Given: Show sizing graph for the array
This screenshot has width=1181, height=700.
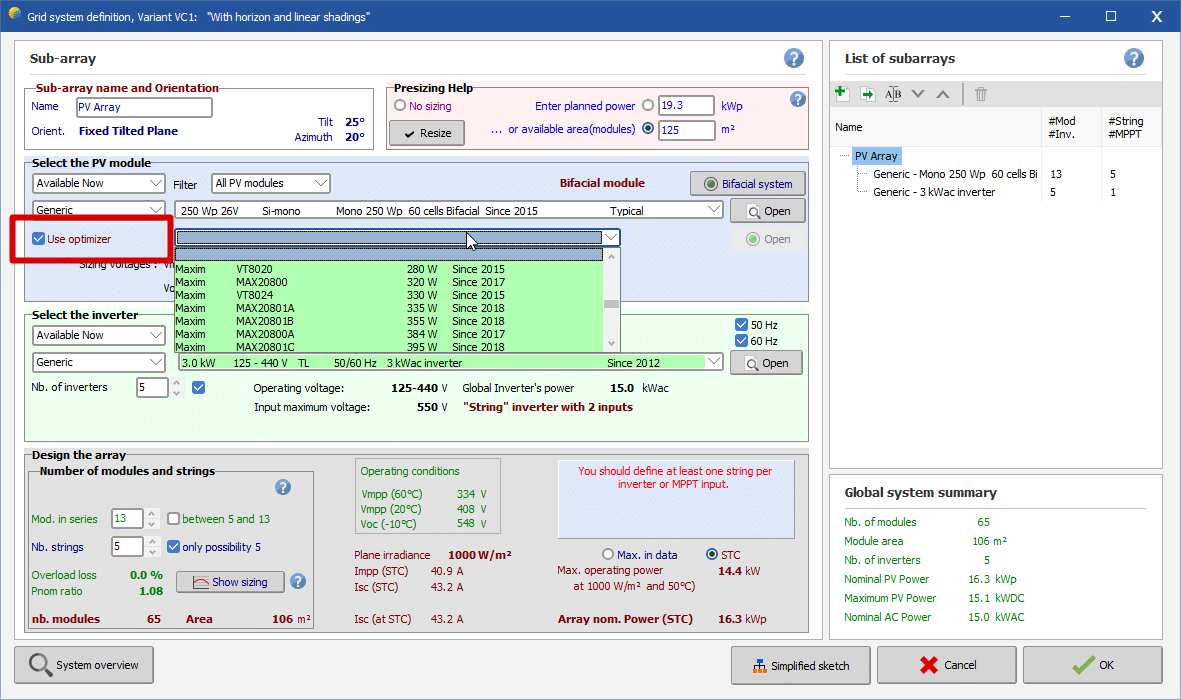Looking at the screenshot, I should pos(230,582).
